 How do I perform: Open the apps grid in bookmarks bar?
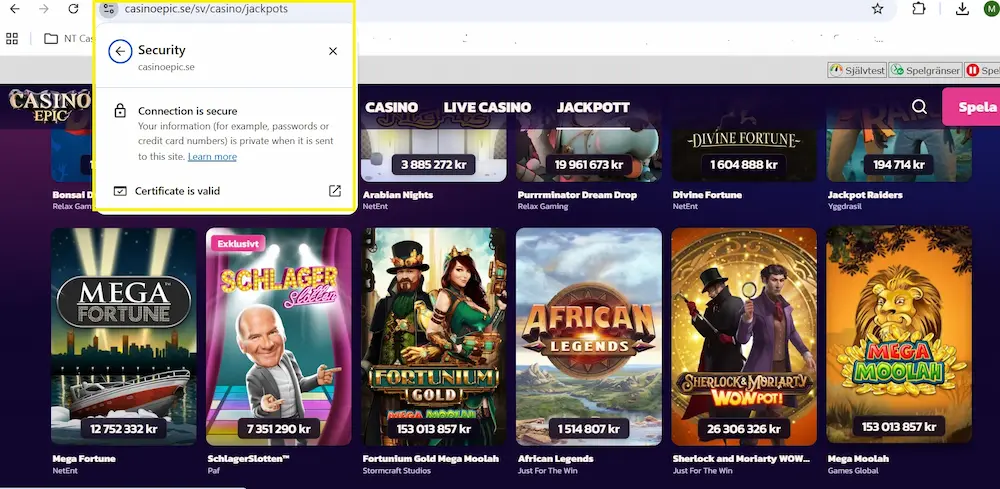12,38
